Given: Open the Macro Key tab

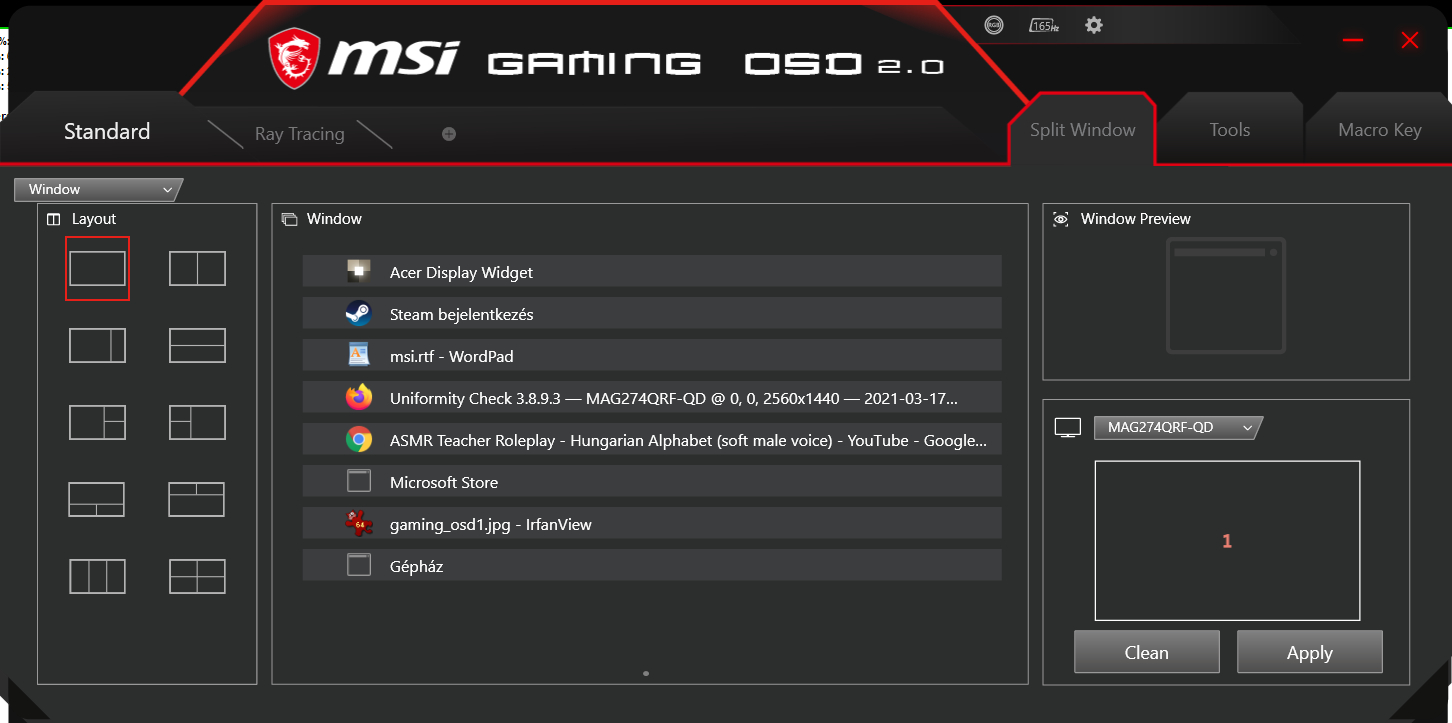Looking at the screenshot, I should point(1380,130).
